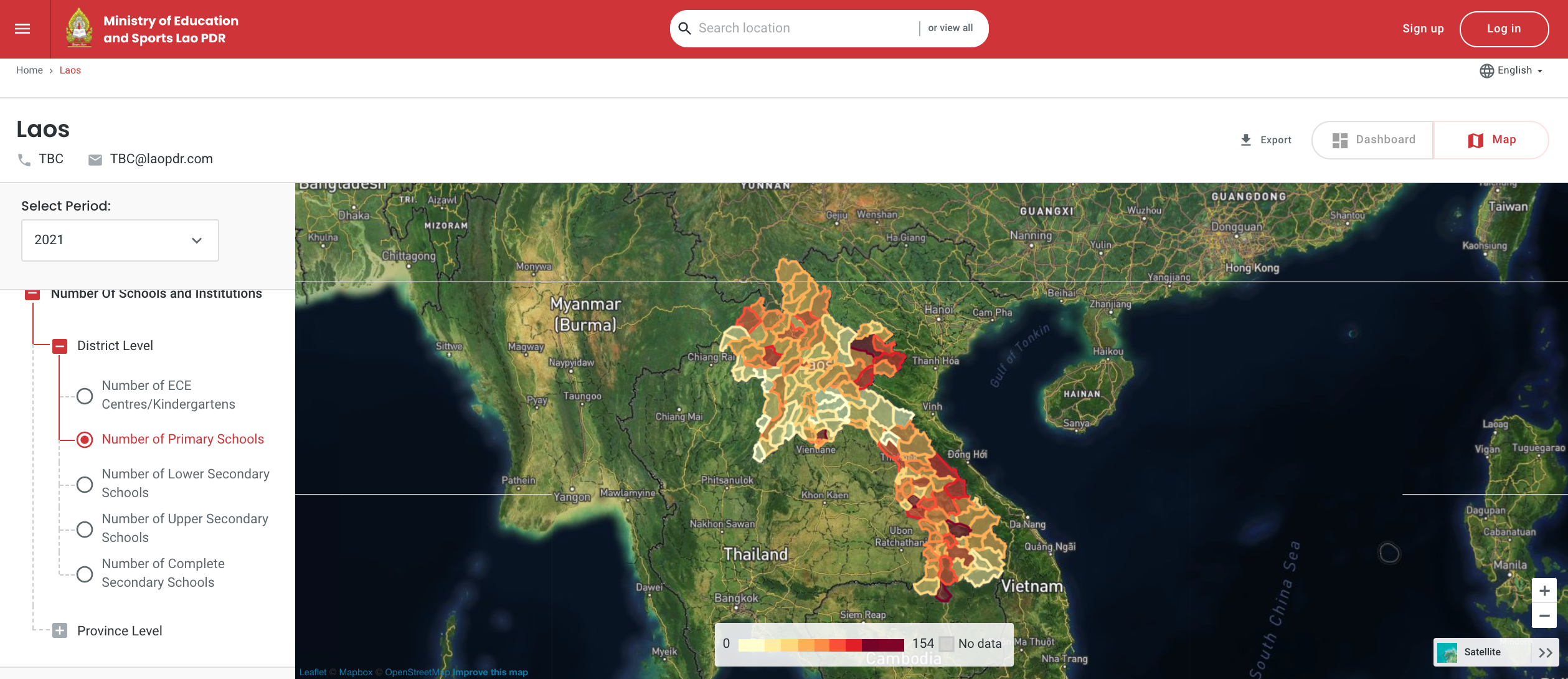Click the email envelope icon

pyautogui.click(x=95, y=159)
